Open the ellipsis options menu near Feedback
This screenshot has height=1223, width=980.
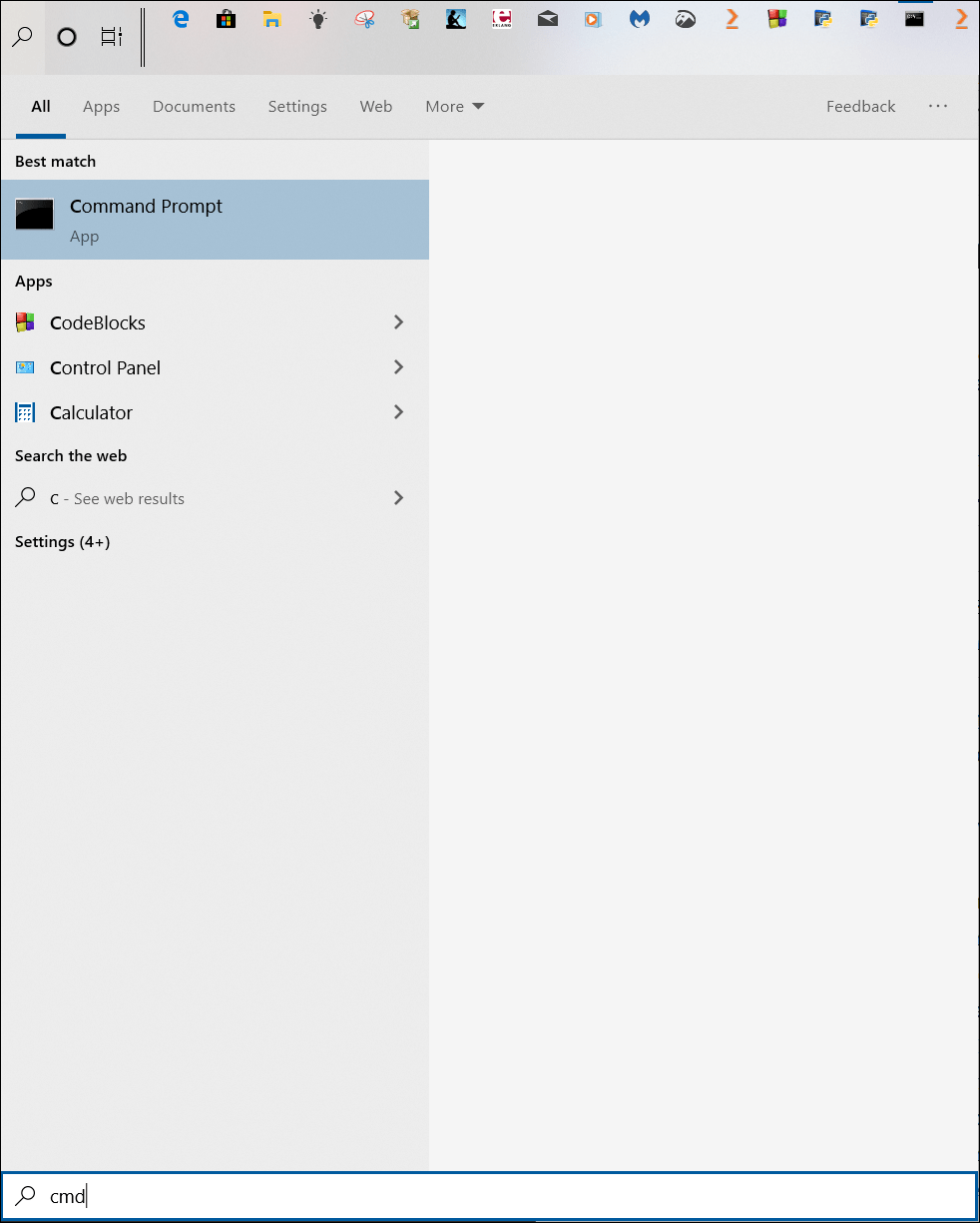pos(937,106)
